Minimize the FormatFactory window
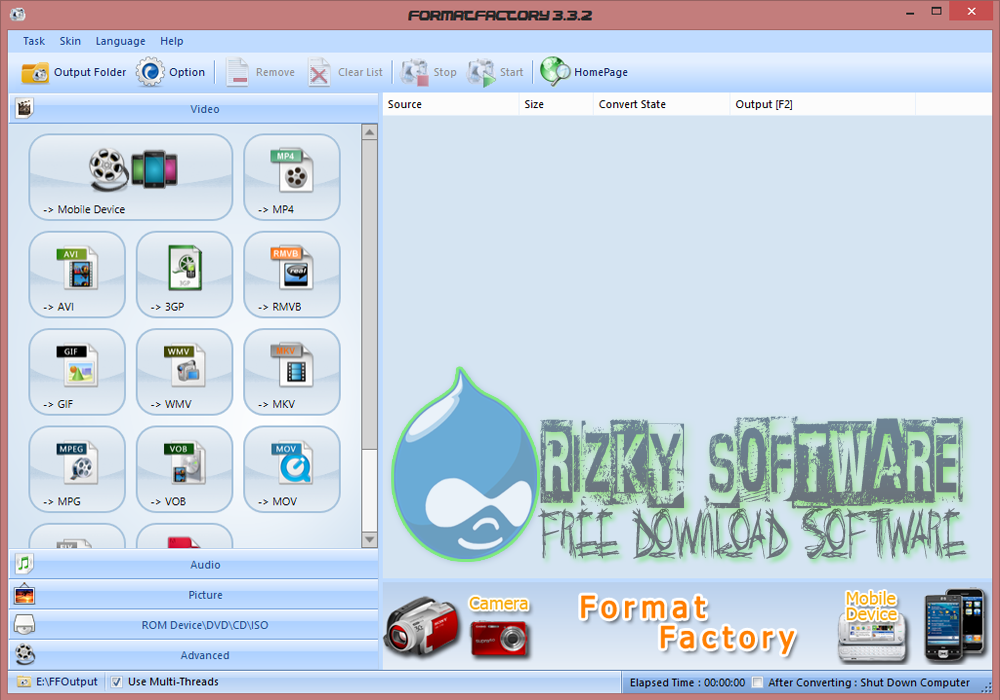This screenshot has height=700, width=1000. (910, 12)
